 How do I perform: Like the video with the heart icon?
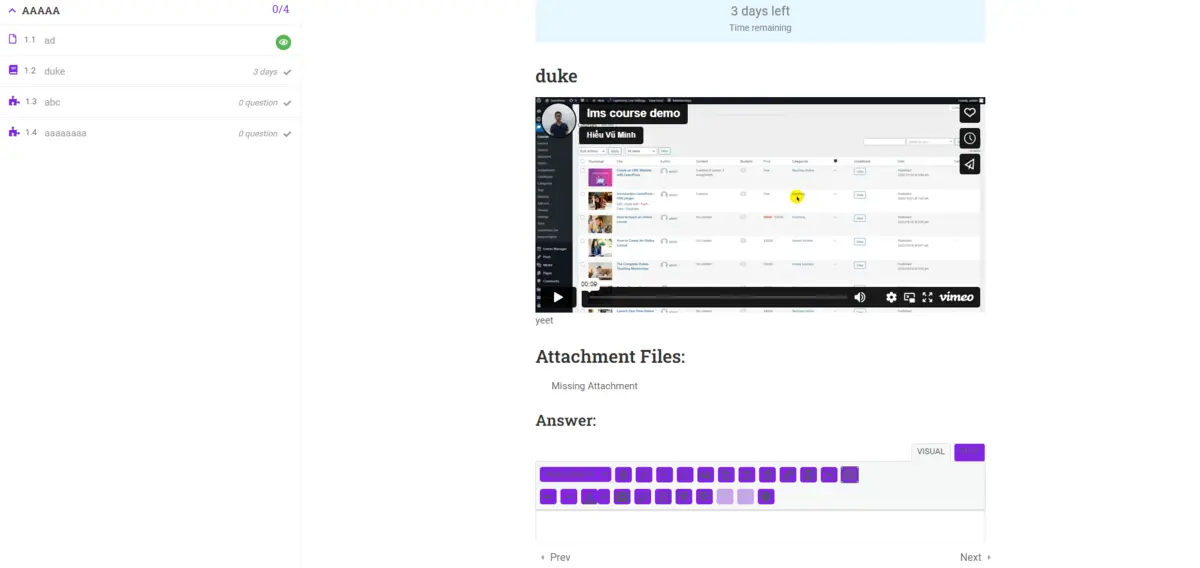[x=969, y=112]
